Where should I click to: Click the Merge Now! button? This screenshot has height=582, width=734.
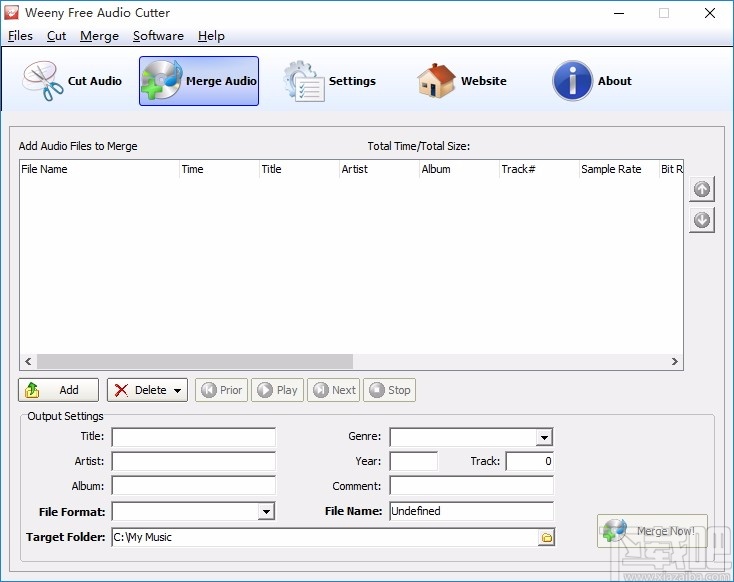click(652, 531)
